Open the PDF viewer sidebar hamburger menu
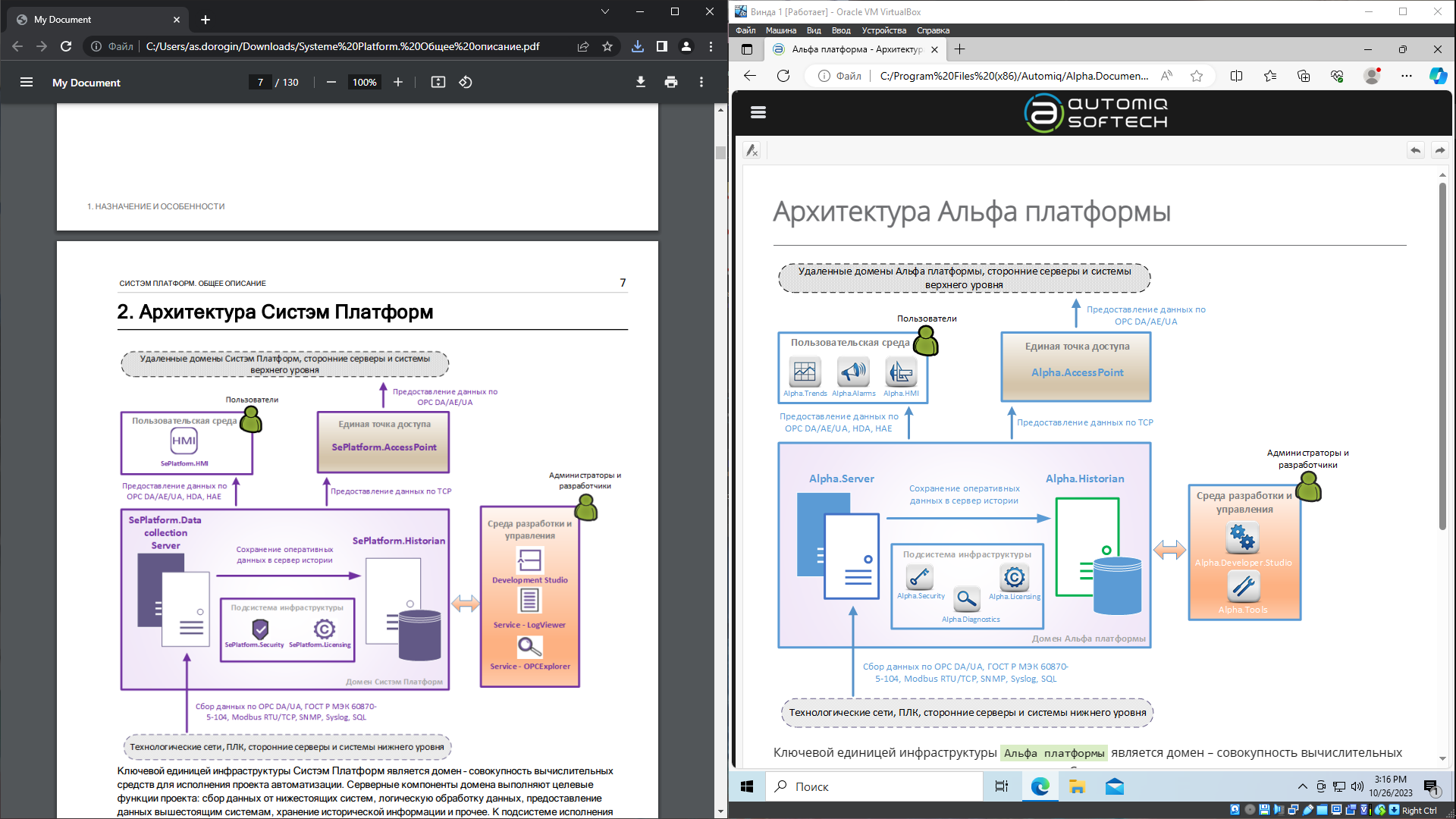 27,82
